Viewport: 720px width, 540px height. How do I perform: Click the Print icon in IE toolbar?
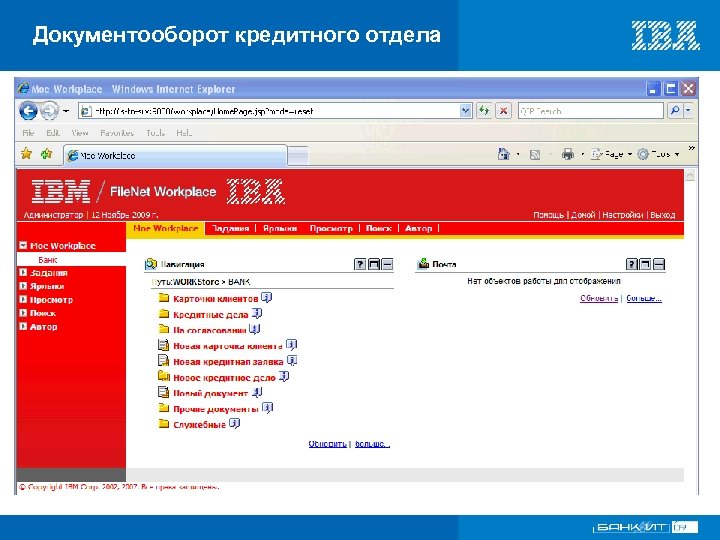pos(568,154)
